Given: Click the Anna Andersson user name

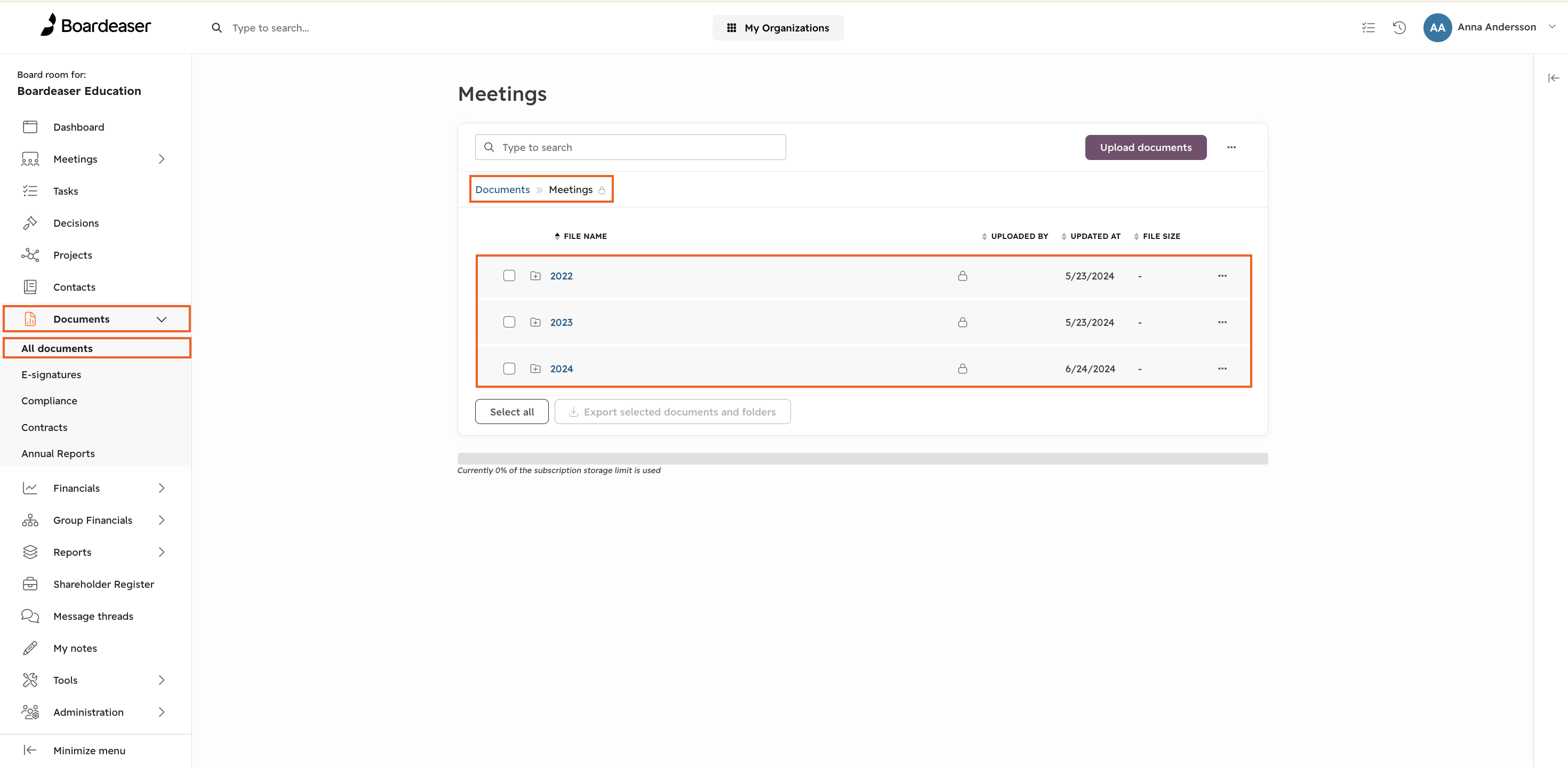Looking at the screenshot, I should click(x=1496, y=27).
